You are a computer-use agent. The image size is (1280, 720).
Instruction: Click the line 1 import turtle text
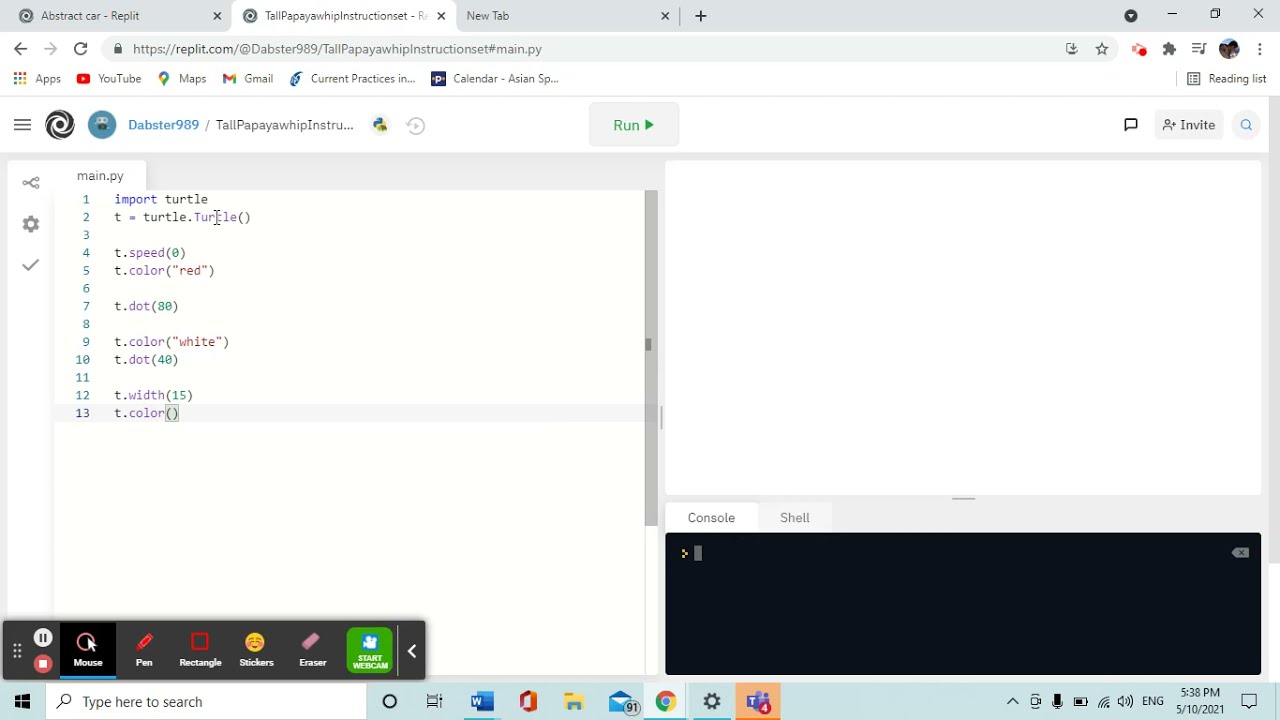tap(161, 199)
